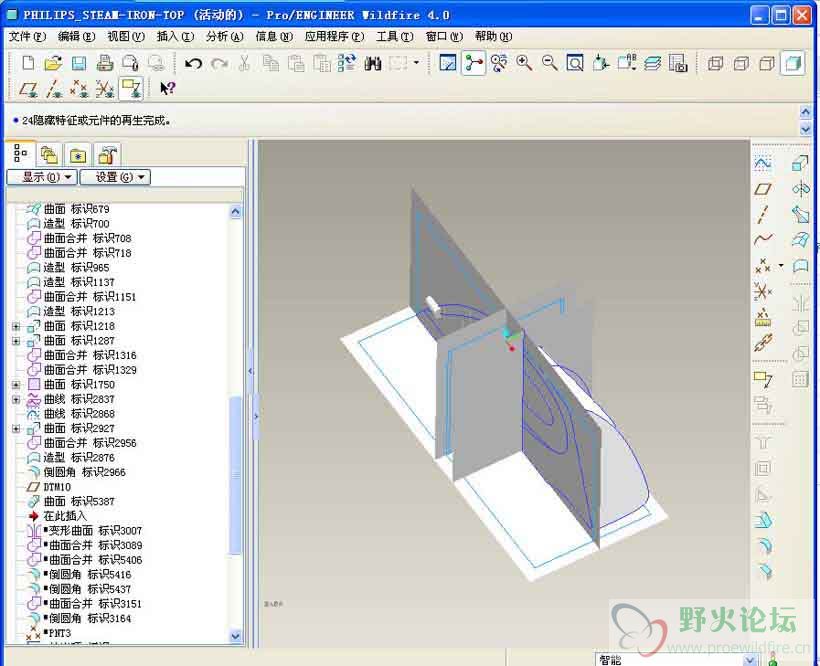This screenshot has width=820, height=666.
Task: Open the 分析(A) menu
Action: click(225, 37)
